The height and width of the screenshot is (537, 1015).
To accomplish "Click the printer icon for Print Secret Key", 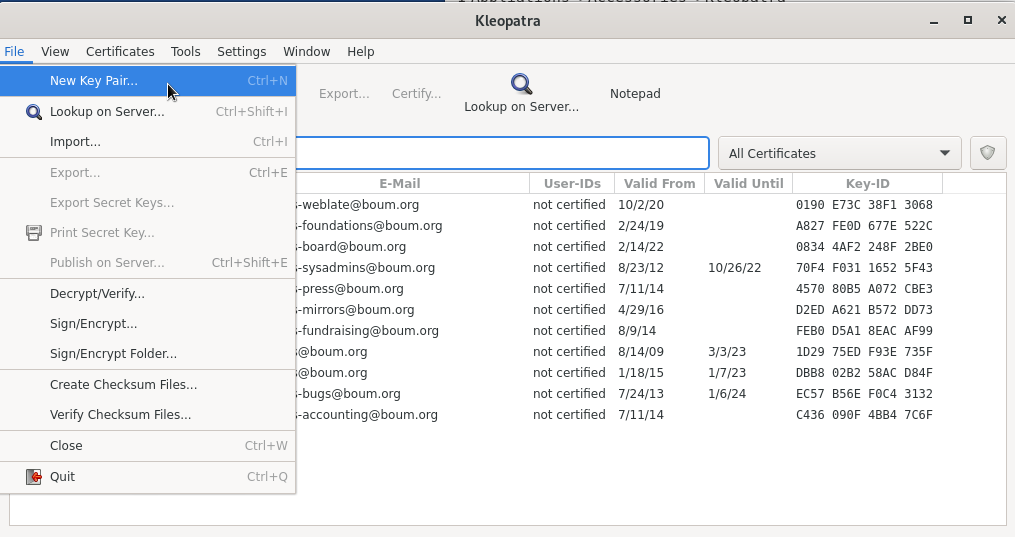I will point(34,233).
